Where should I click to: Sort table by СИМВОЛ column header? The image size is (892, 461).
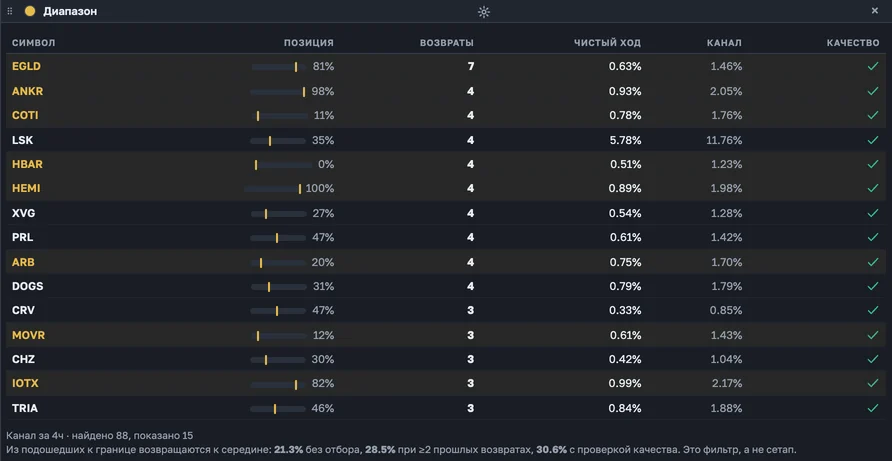pos(34,43)
